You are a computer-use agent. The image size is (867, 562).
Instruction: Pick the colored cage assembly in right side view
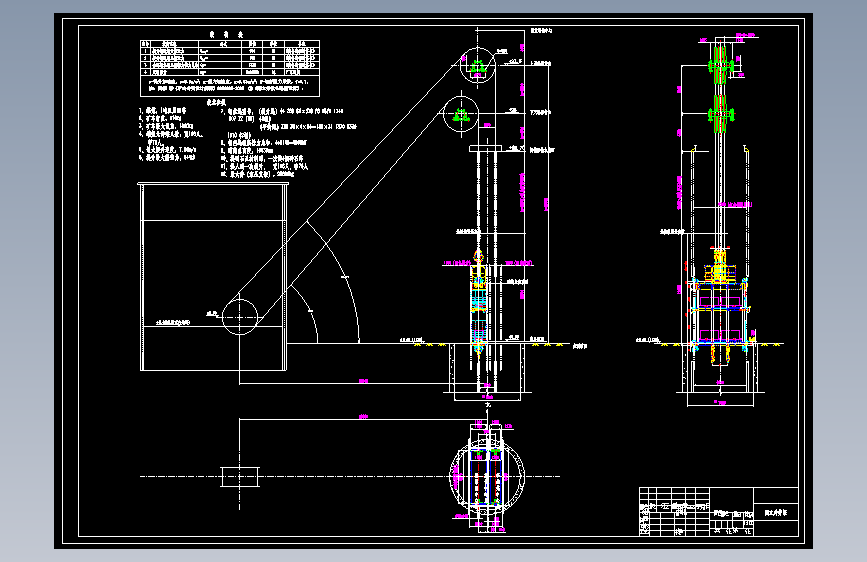coord(719,307)
